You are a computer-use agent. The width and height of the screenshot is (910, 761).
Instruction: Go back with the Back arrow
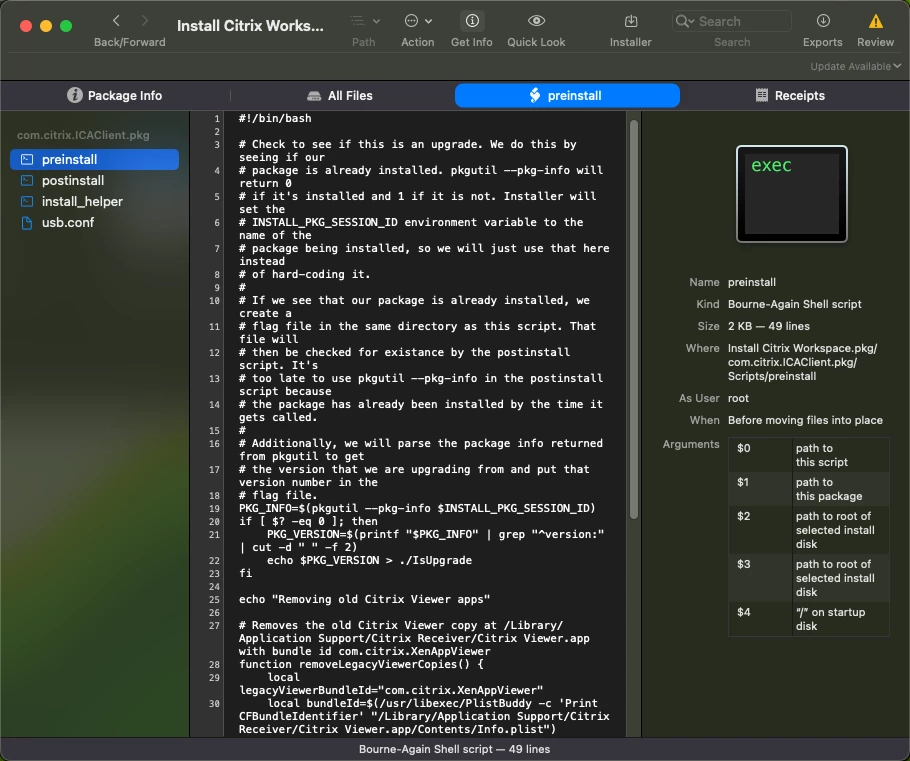tap(116, 21)
